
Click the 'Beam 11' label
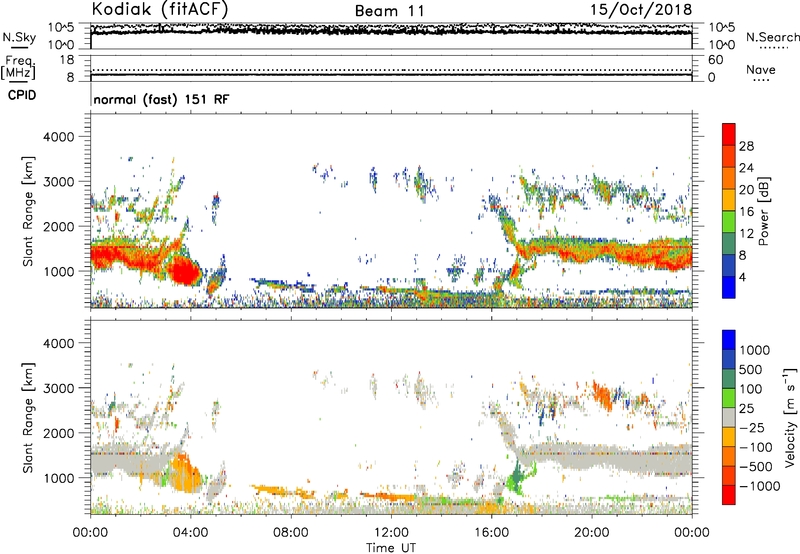(389, 11)
